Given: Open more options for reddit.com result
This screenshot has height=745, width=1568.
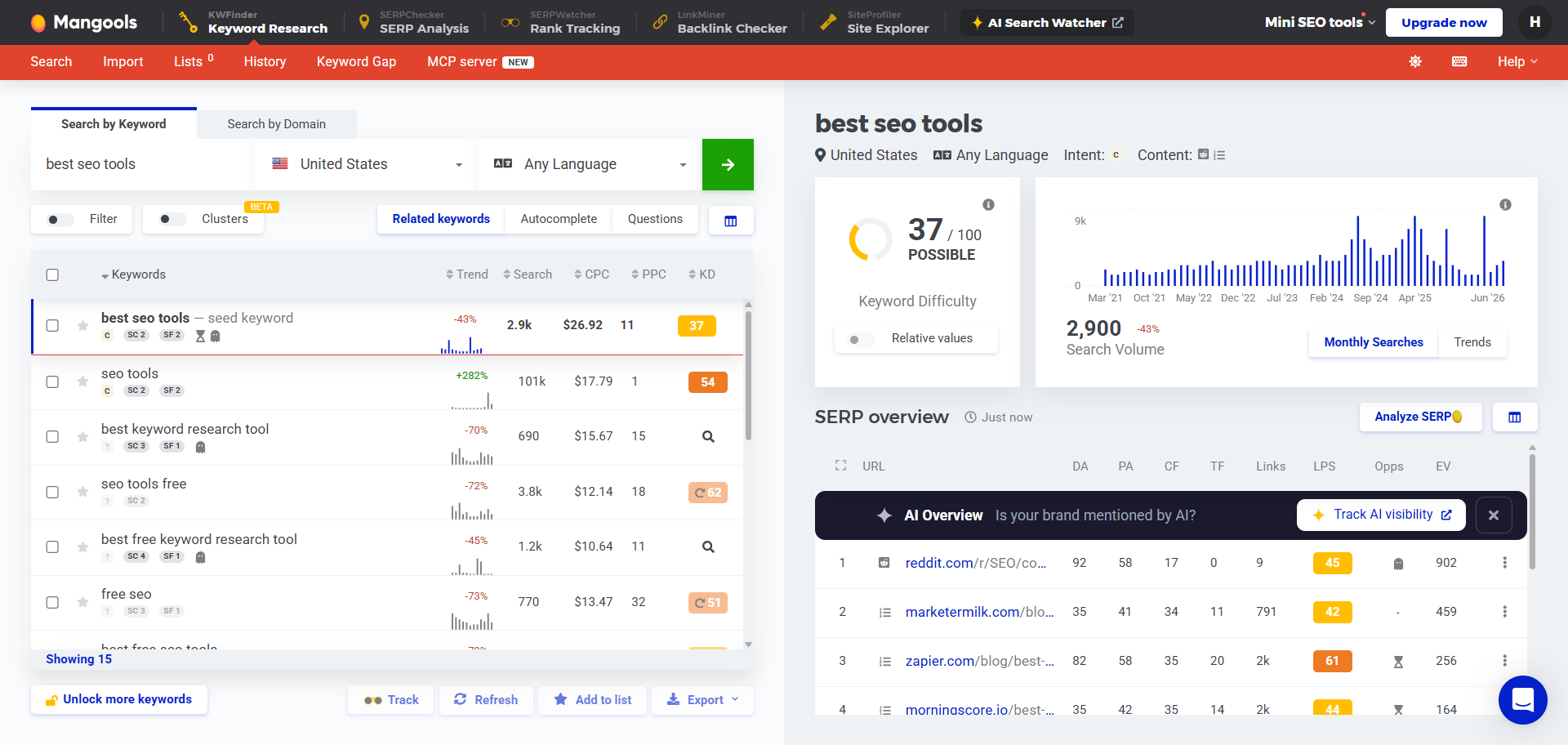Looking at the screenshot, I should pos(1504,563).
